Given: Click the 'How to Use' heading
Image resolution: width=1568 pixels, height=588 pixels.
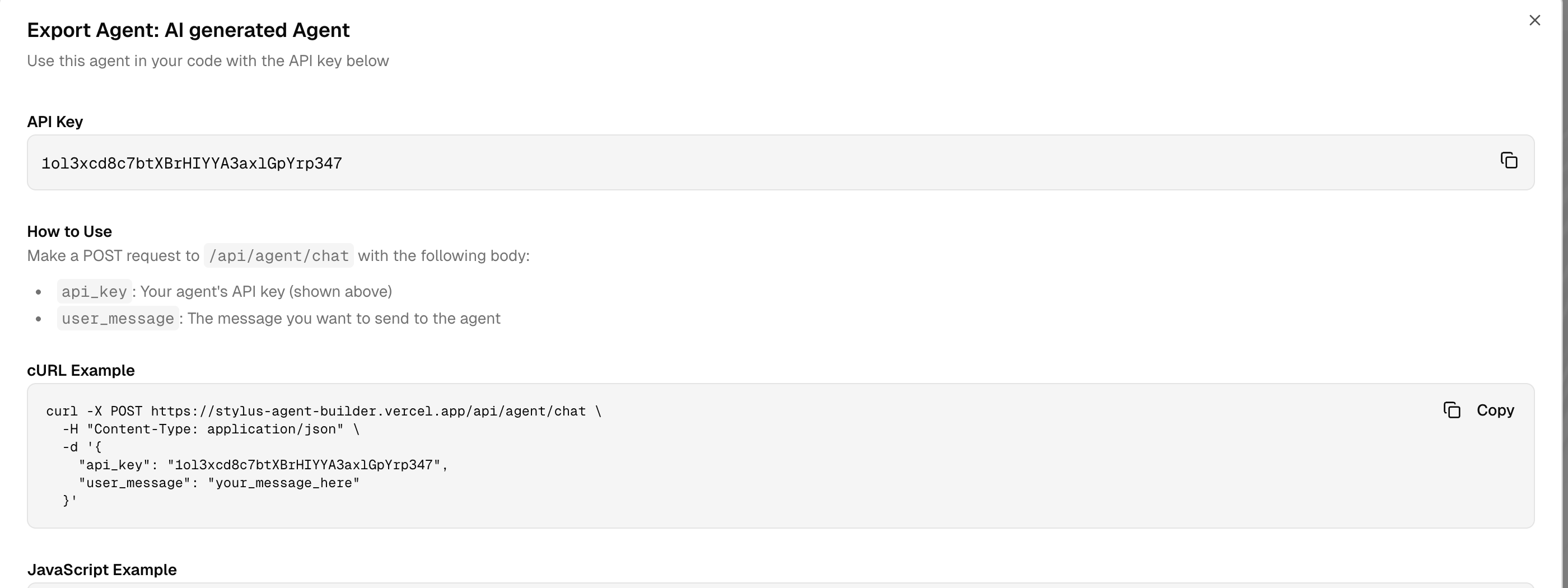Looking at the screenshot, I should coord(69,232).
